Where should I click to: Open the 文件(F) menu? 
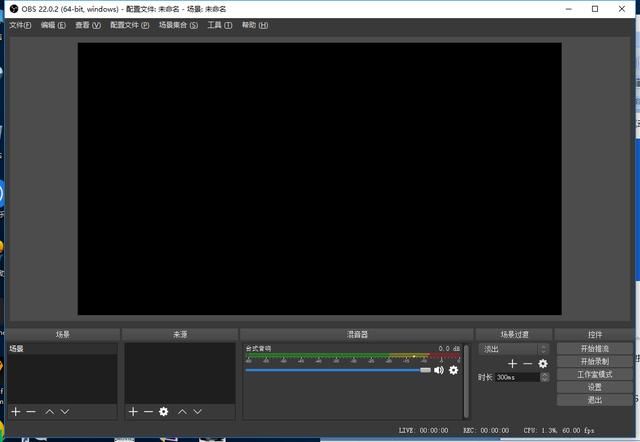[x=20, y=25]
